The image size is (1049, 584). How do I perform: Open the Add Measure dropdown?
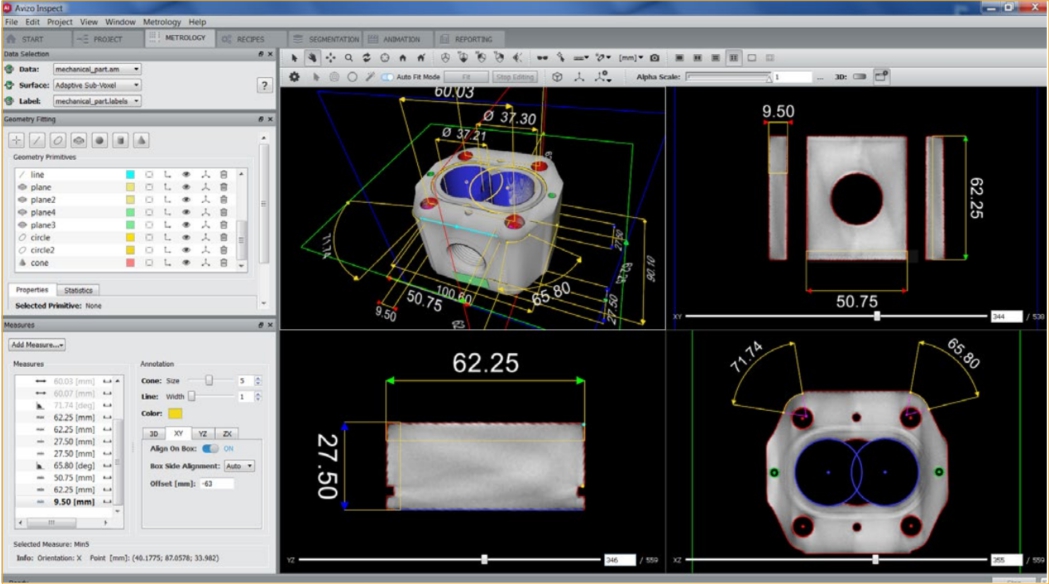pyautogui.click(x=37, y=344)
